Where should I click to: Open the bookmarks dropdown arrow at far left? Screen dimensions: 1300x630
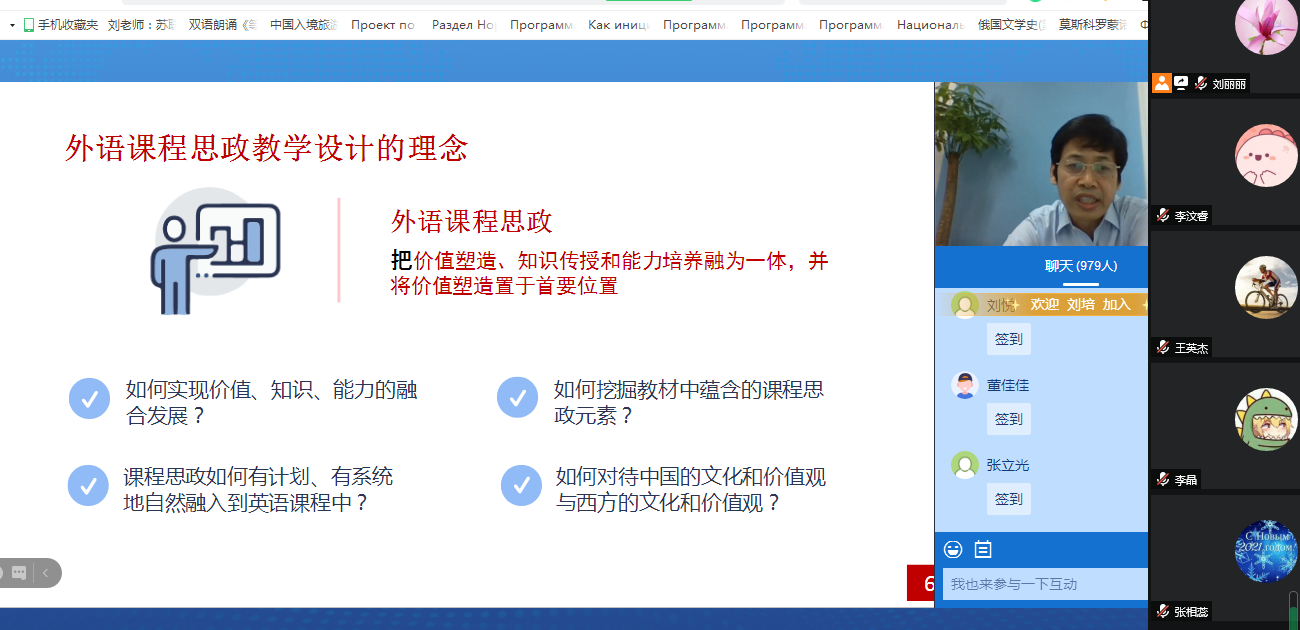click(12, 25)
